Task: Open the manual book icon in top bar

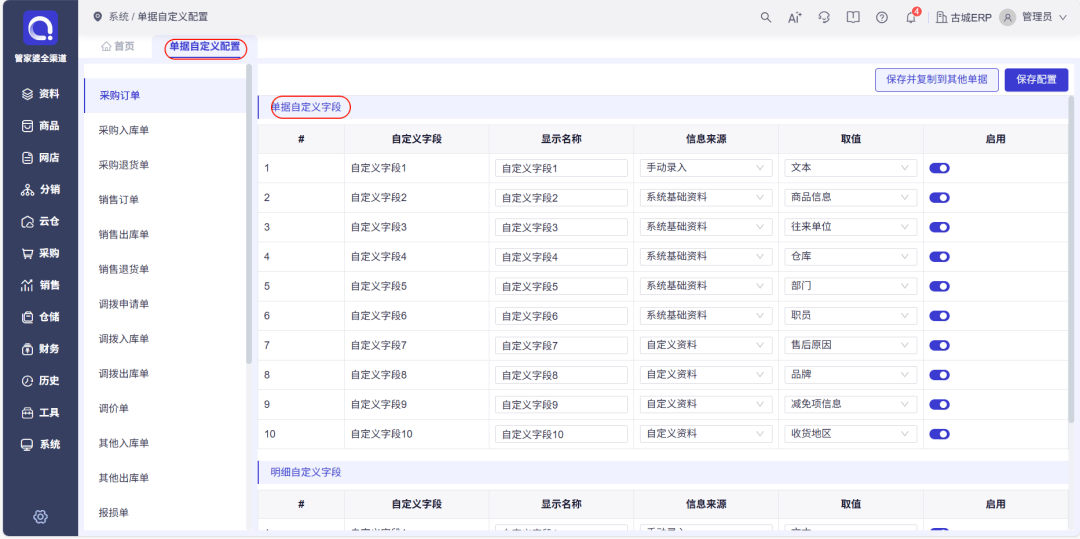Action: (x=853, y=17)
